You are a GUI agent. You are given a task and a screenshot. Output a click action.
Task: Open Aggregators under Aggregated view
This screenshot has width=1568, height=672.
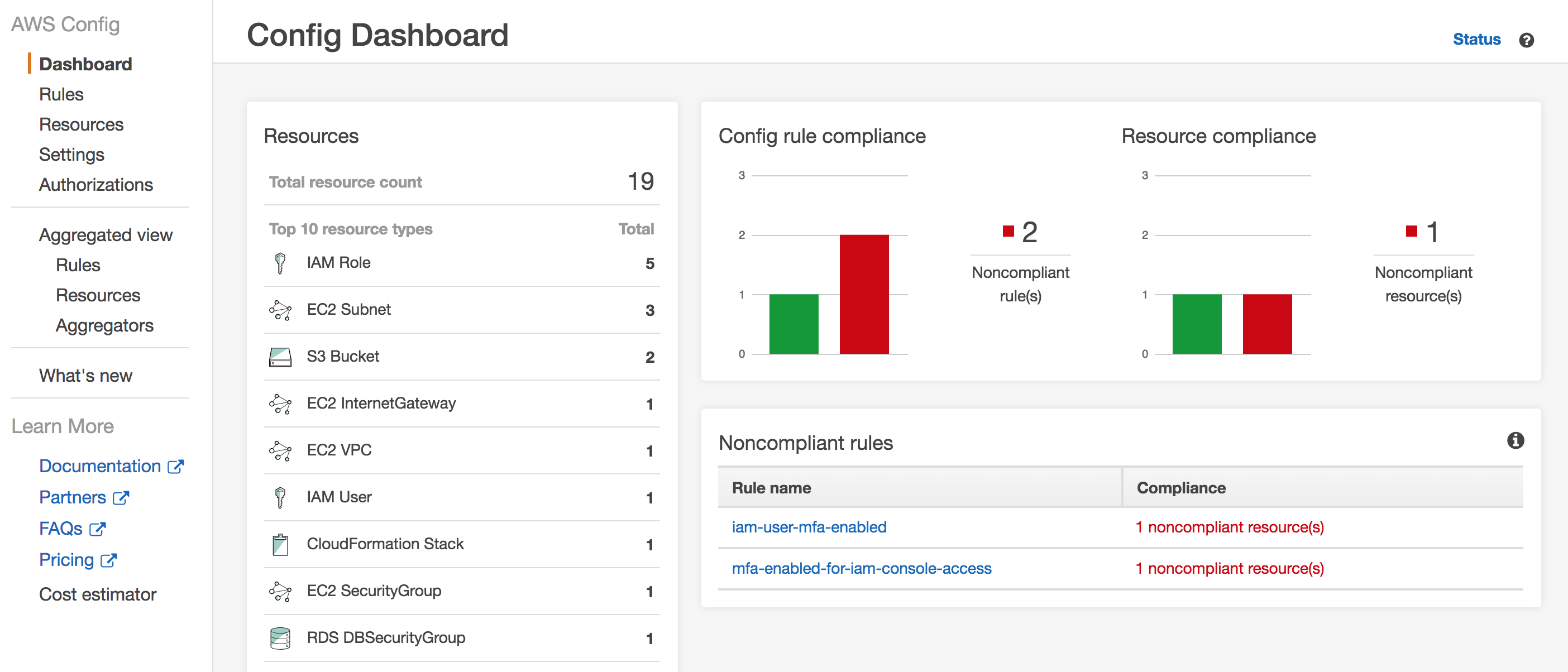pos(104,325)
